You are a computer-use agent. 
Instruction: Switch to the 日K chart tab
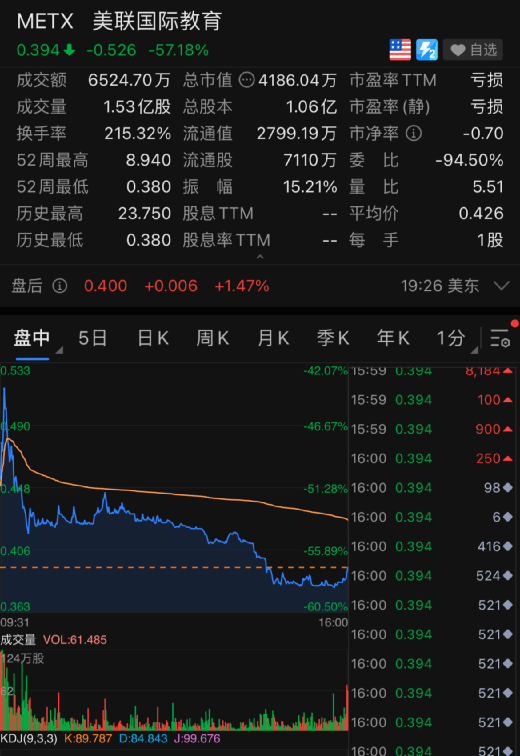pyautogui.click(x=153, y=338)
